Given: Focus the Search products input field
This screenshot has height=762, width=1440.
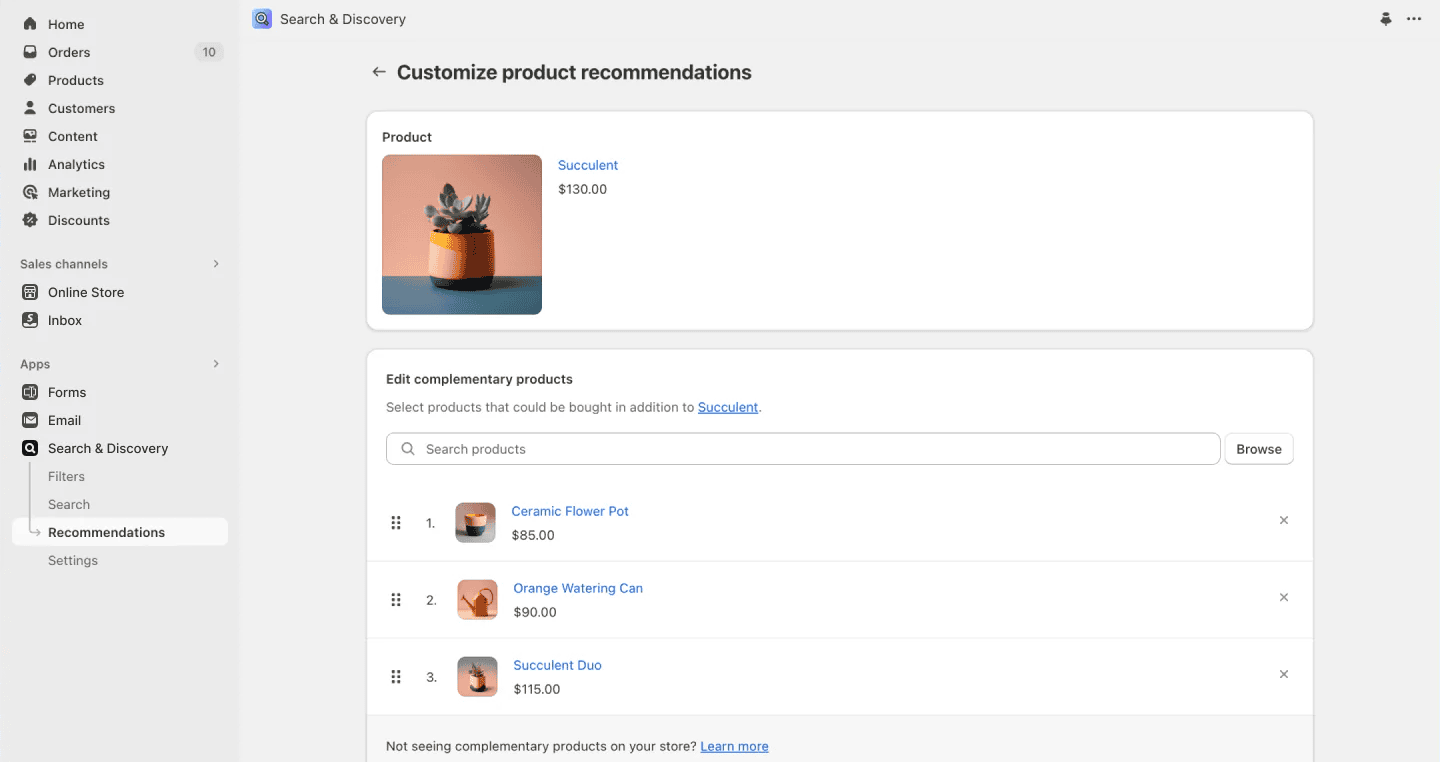Looking at the screenshot, I should tap(803, 449).
